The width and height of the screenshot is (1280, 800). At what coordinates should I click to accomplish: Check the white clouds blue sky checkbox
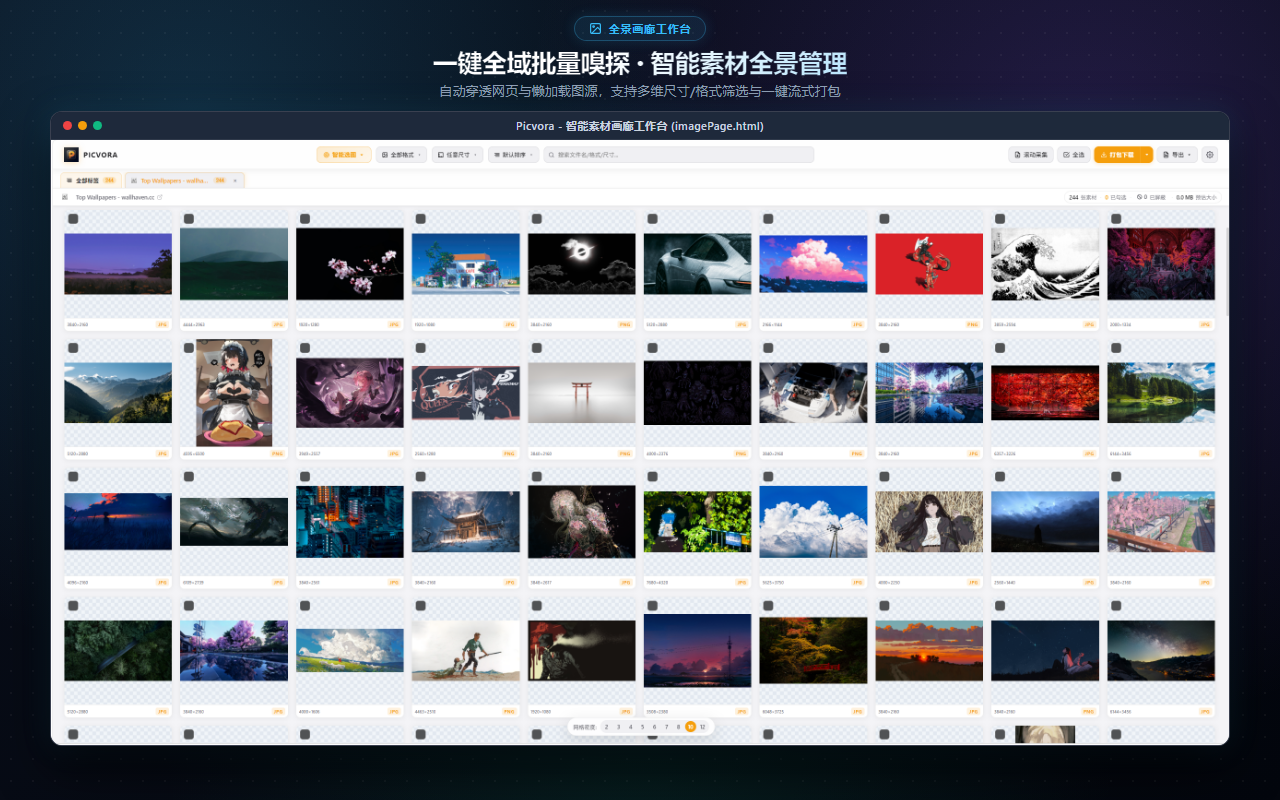point(769,477)
